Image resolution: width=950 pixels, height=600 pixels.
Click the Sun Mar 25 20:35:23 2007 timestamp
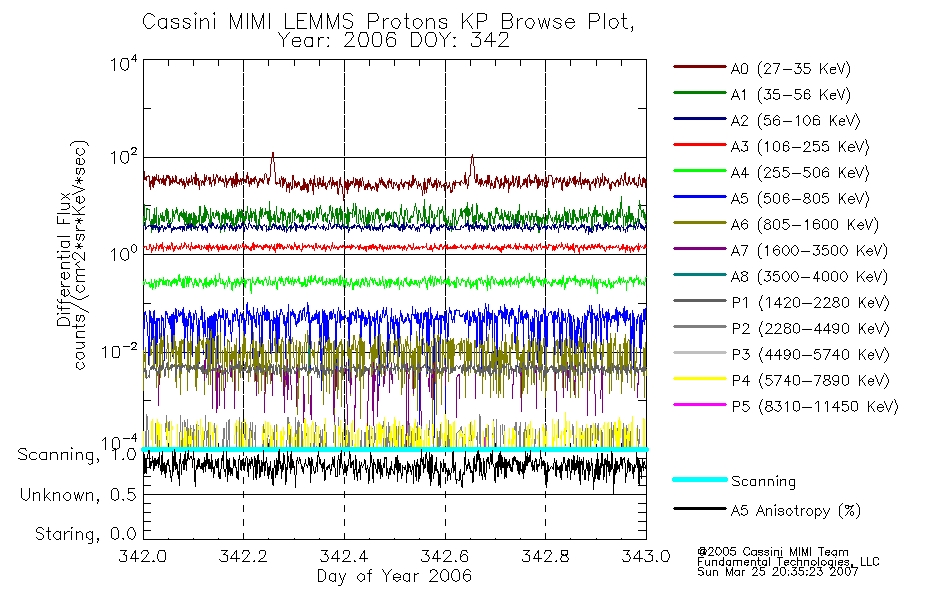tap(777, 572)
